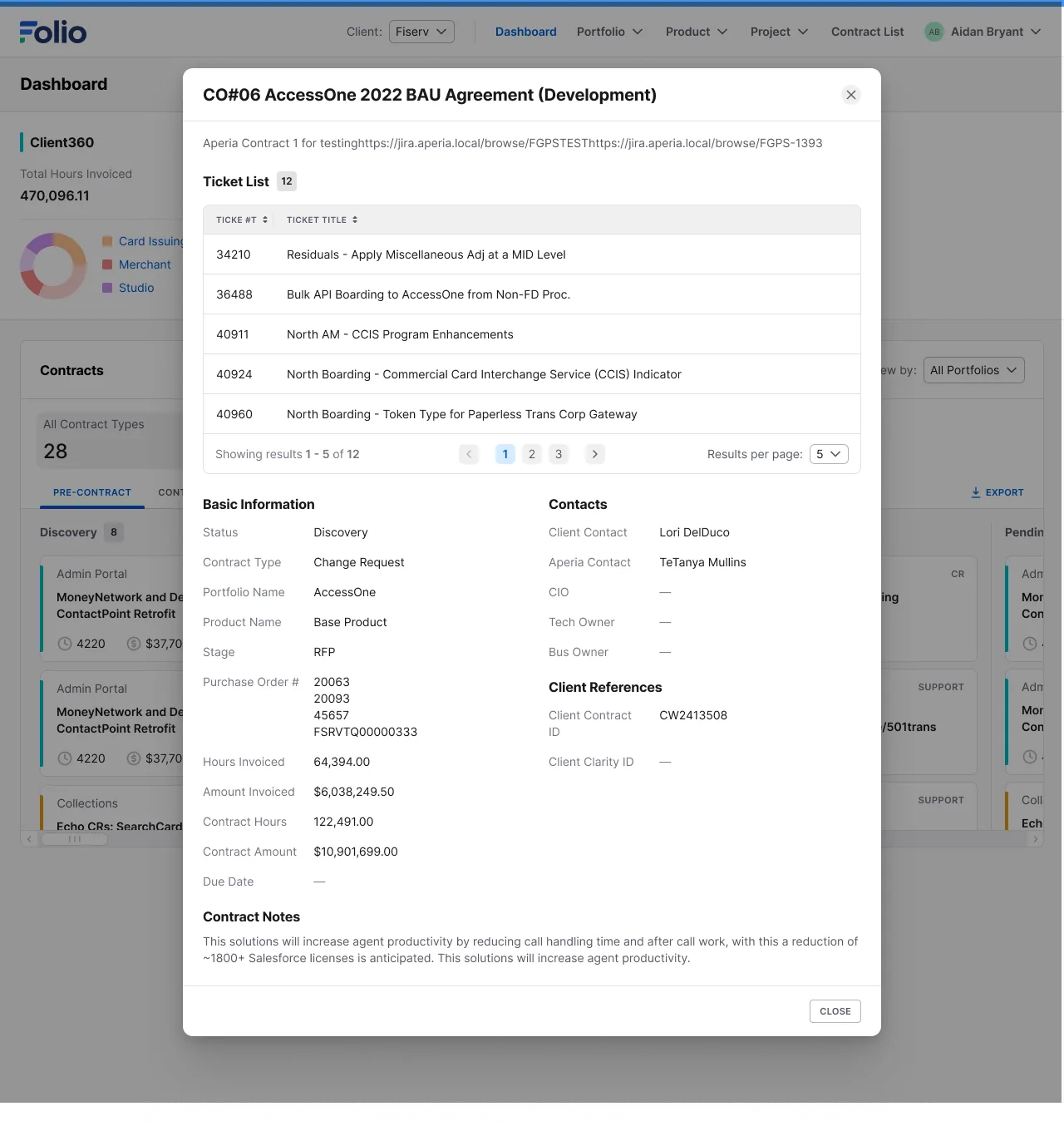The image size is (1064, 1126).
Task: Open the Contract List nav item
Action: (x=867, y=32)
